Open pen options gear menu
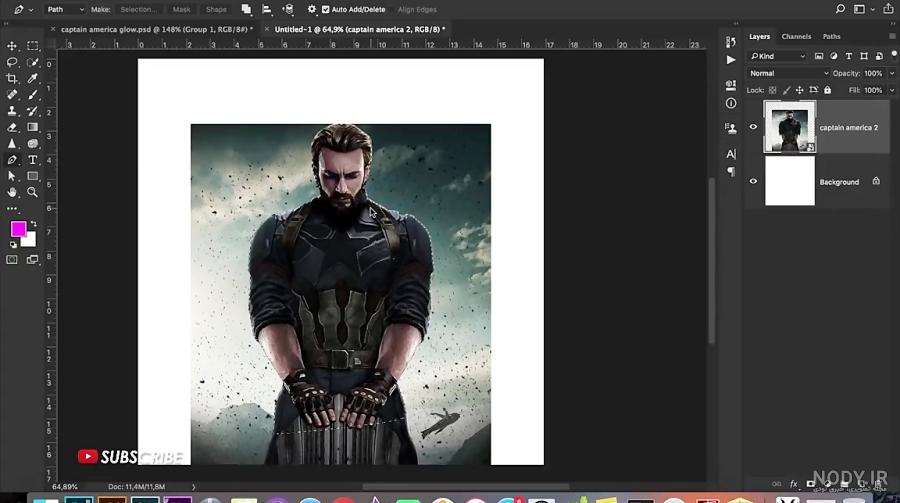 coord(312,9)
